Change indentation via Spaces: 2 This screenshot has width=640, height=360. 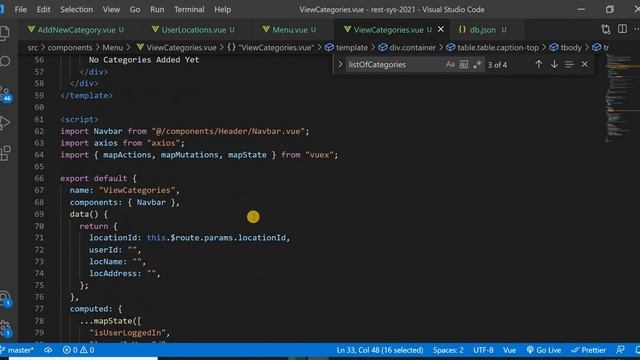tap(448, 350)
